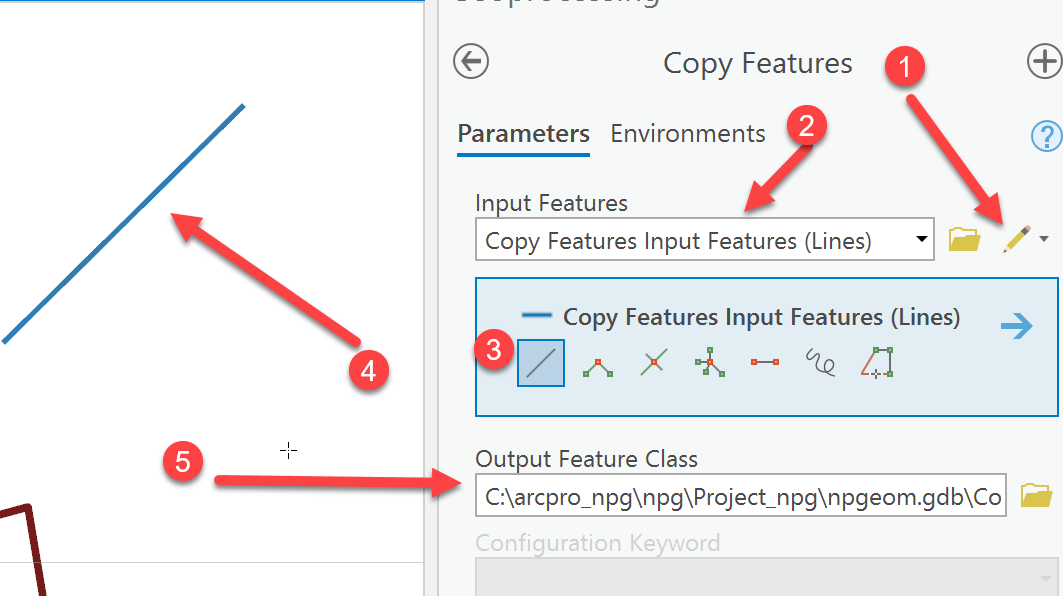The image size is (1063, 596).
Task: Activate the Two-Point Line tool
Action: 765,363
